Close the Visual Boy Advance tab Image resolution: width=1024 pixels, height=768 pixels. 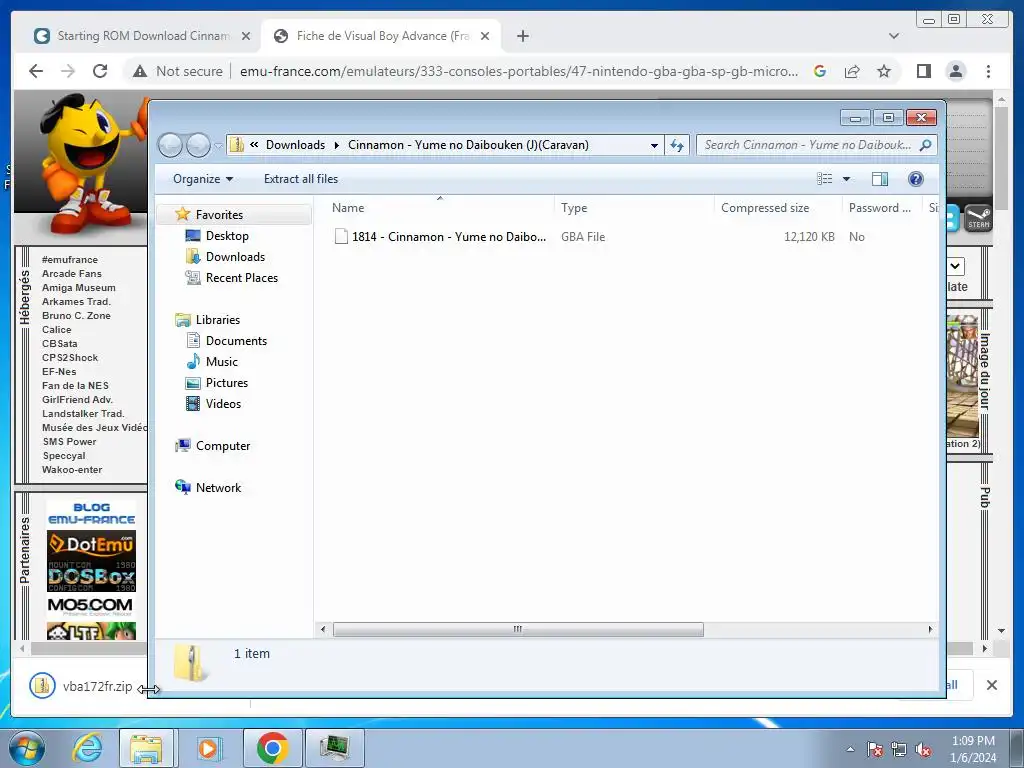[485, 36]
